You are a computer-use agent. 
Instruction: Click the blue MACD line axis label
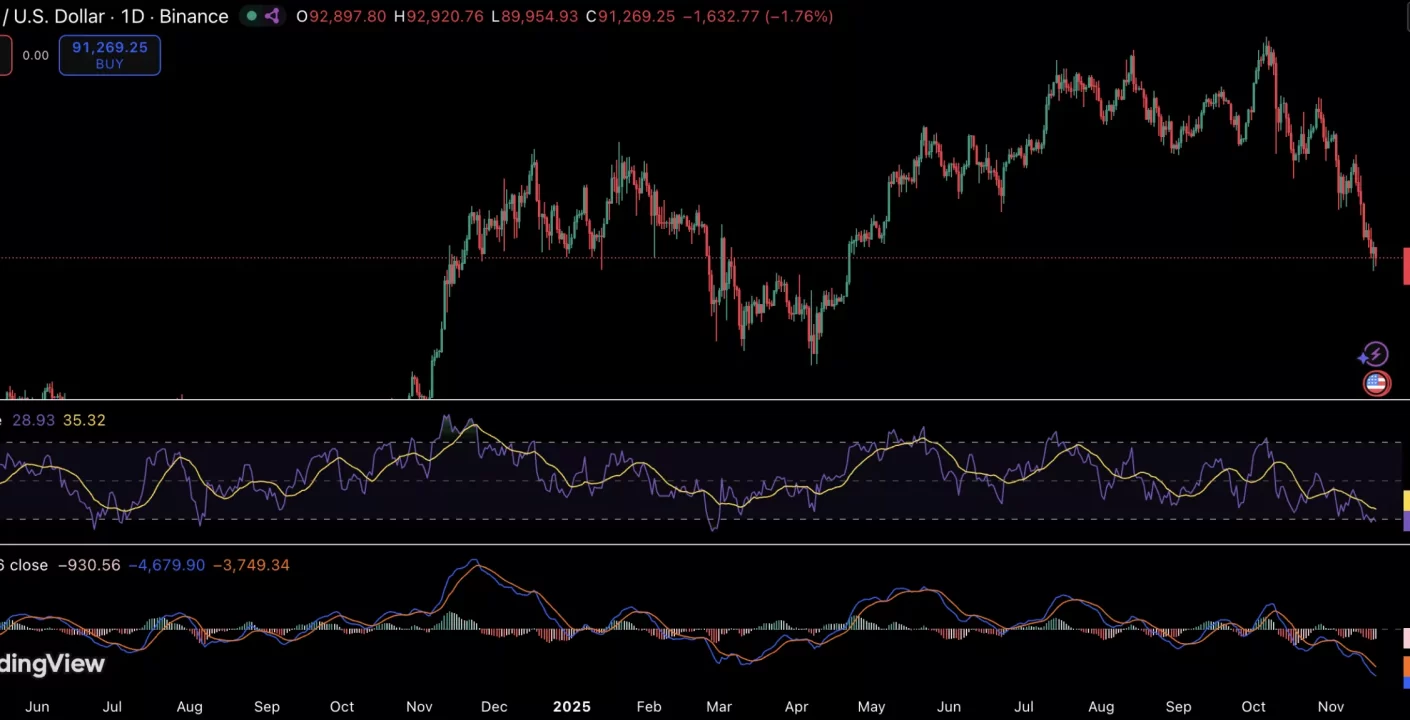[1406, 683]
